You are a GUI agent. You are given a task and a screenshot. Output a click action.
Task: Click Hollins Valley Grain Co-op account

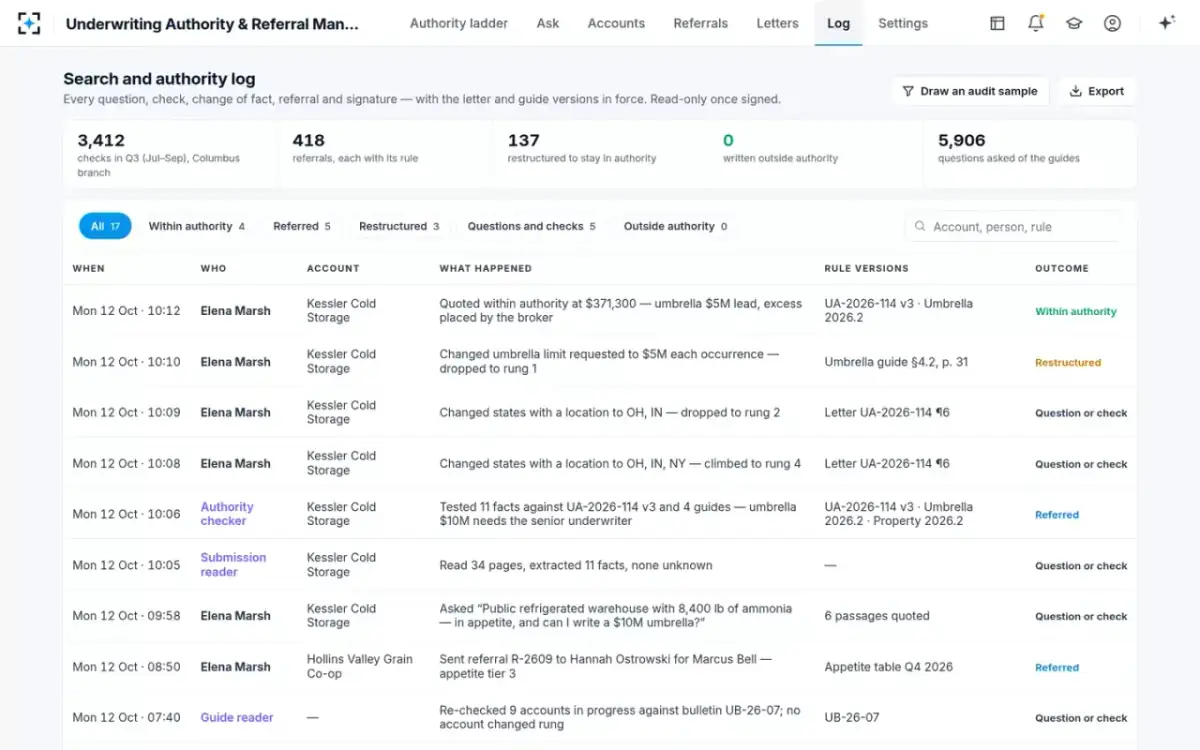(x=360, y=666)
